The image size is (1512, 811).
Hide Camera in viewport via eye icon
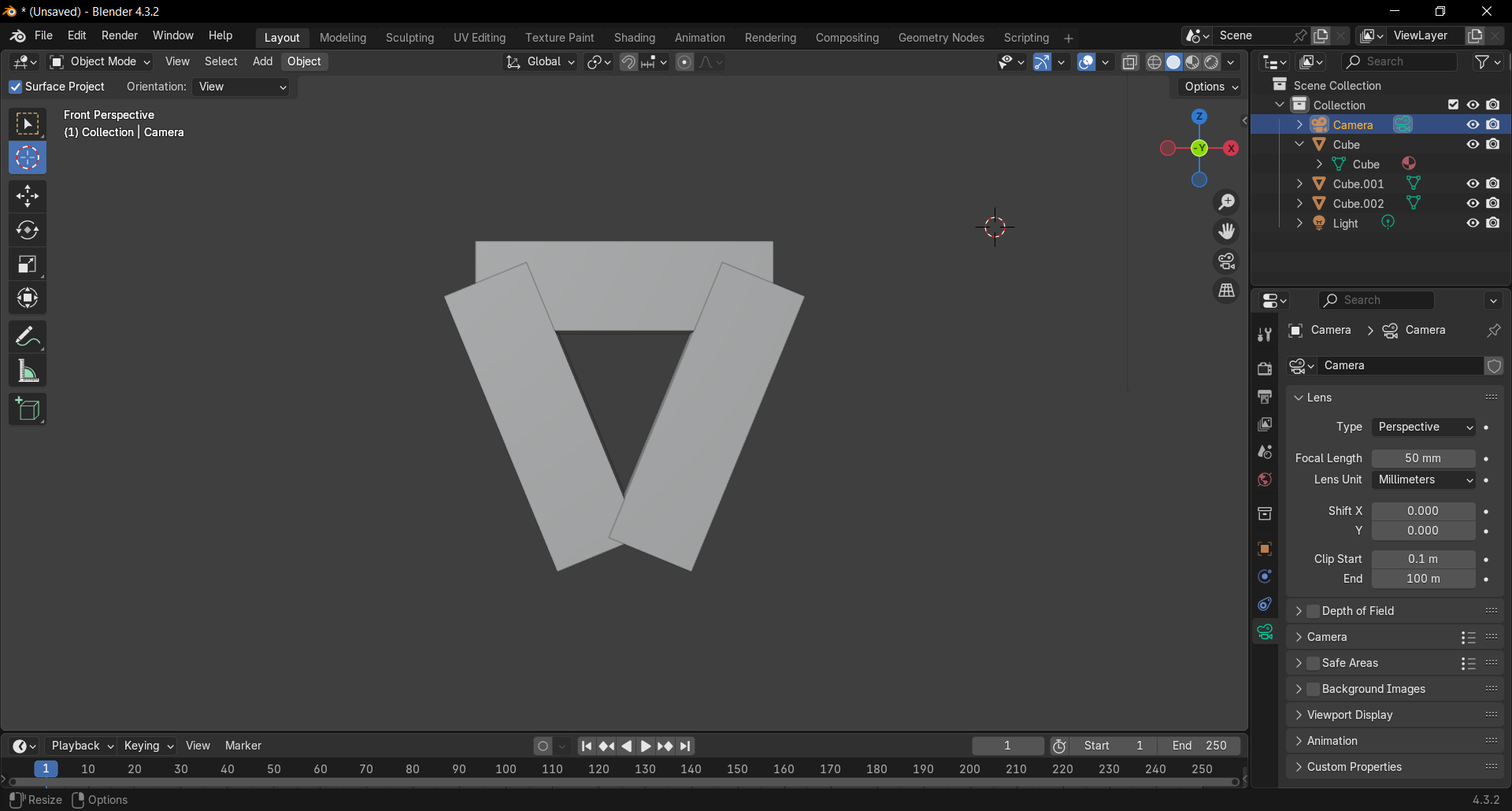(1473, 124)
